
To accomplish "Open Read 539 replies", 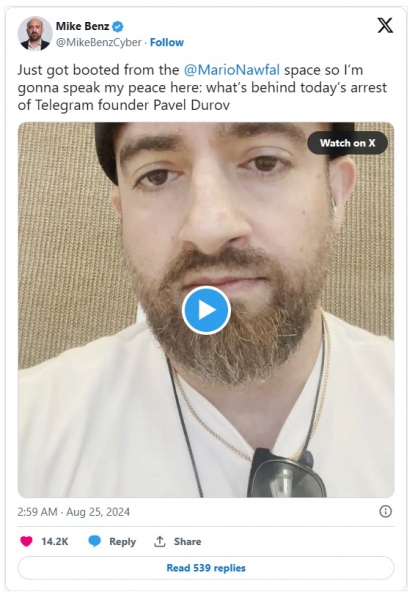I will [206, 568].
